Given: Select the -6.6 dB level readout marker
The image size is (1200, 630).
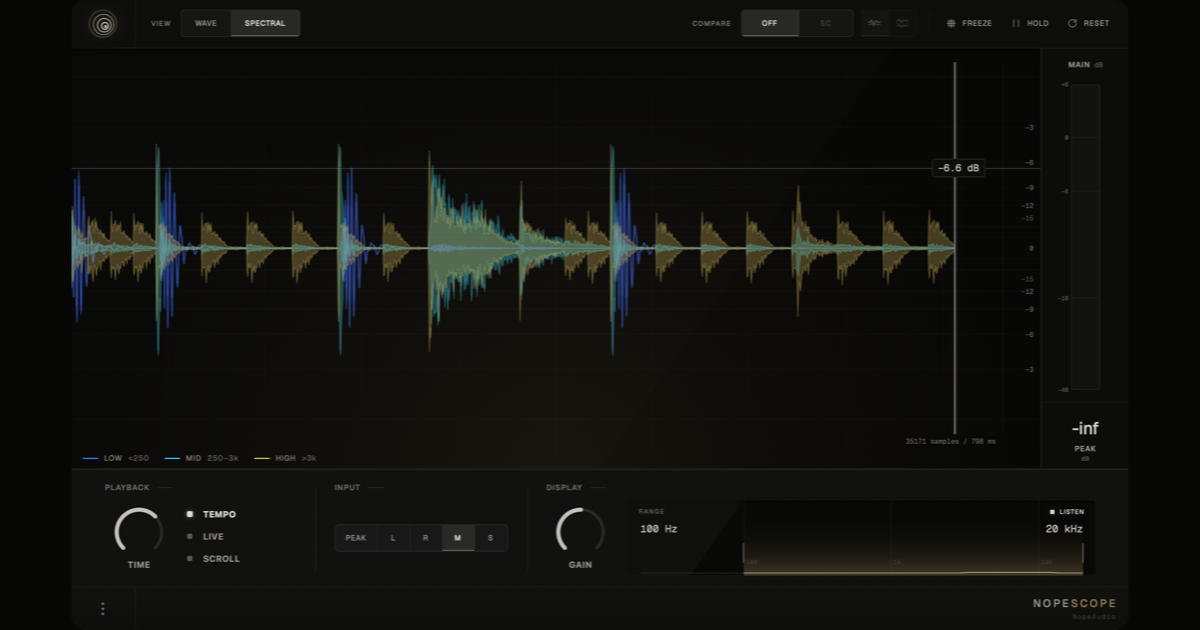Looking at the screenshot, I should 958,168.
